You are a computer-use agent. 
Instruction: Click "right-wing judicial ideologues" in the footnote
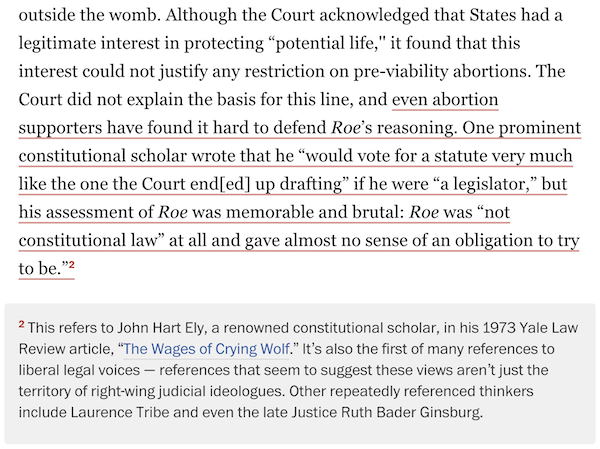[x=188, y=391]
